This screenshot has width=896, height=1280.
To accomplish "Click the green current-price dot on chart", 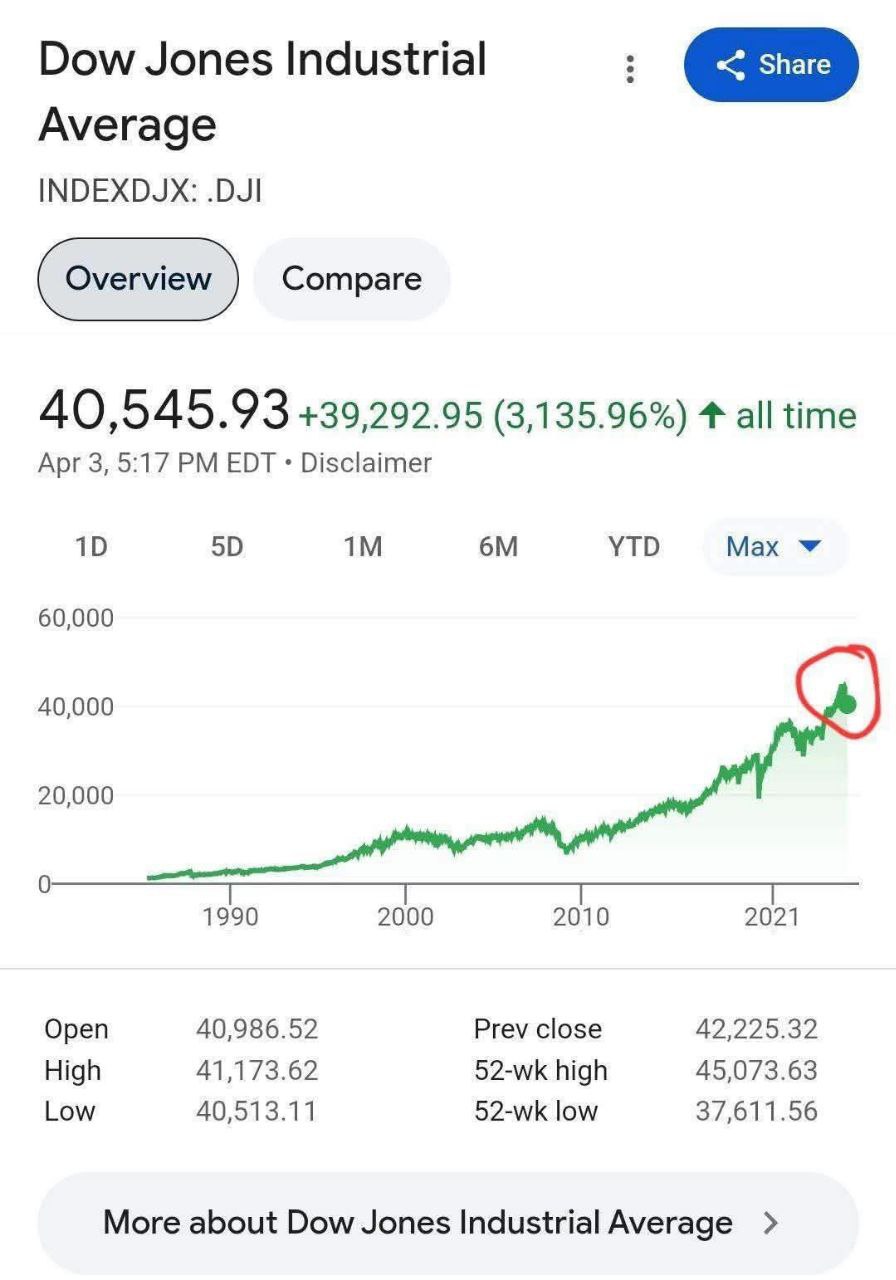I will (x=848, y=704).
